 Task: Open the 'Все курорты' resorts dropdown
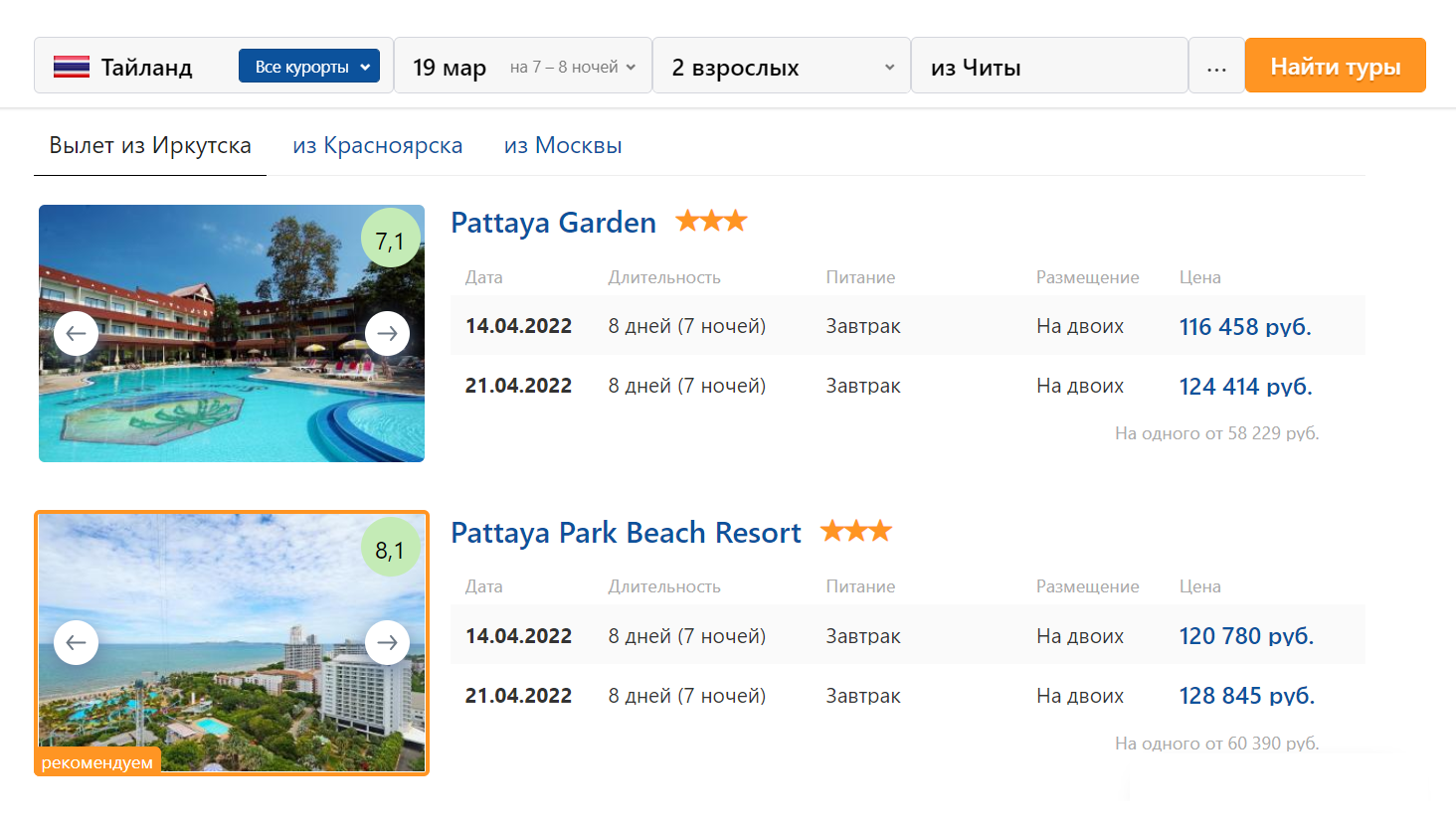pyautogui.click(x=309, y=67)
